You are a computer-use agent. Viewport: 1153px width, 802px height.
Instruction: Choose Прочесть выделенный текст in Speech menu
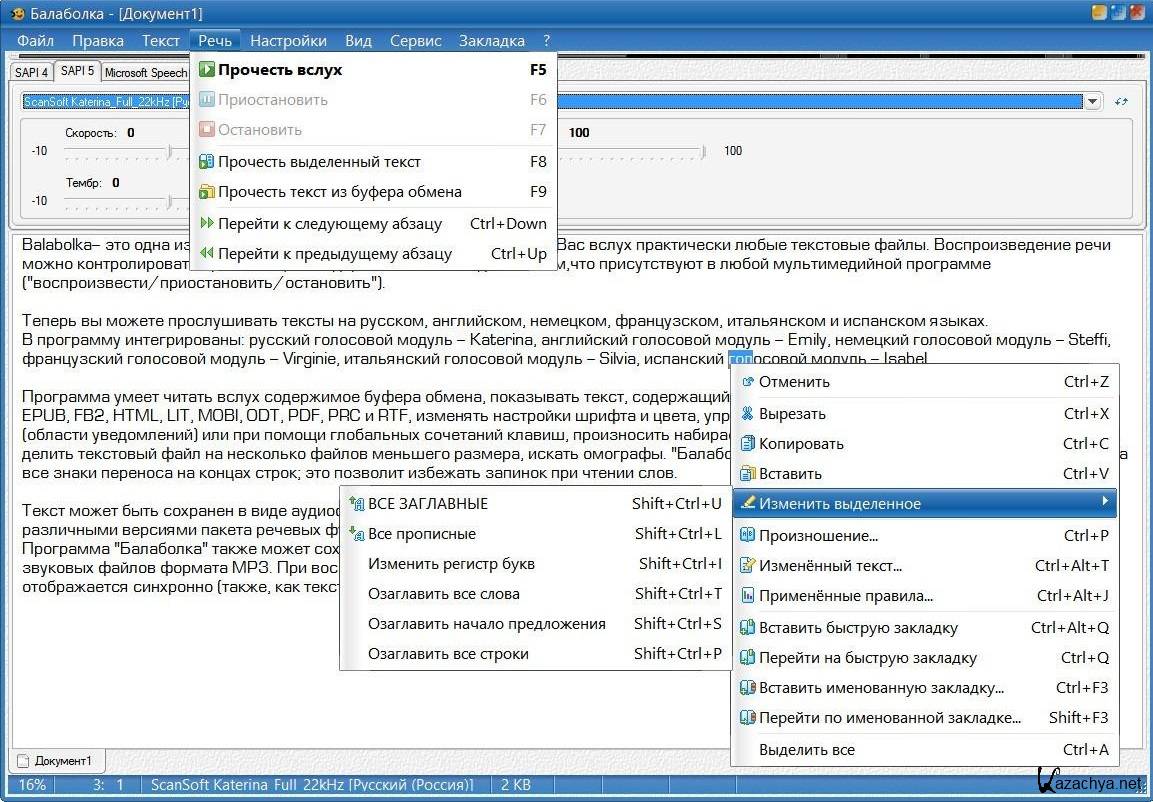[319, 162]
